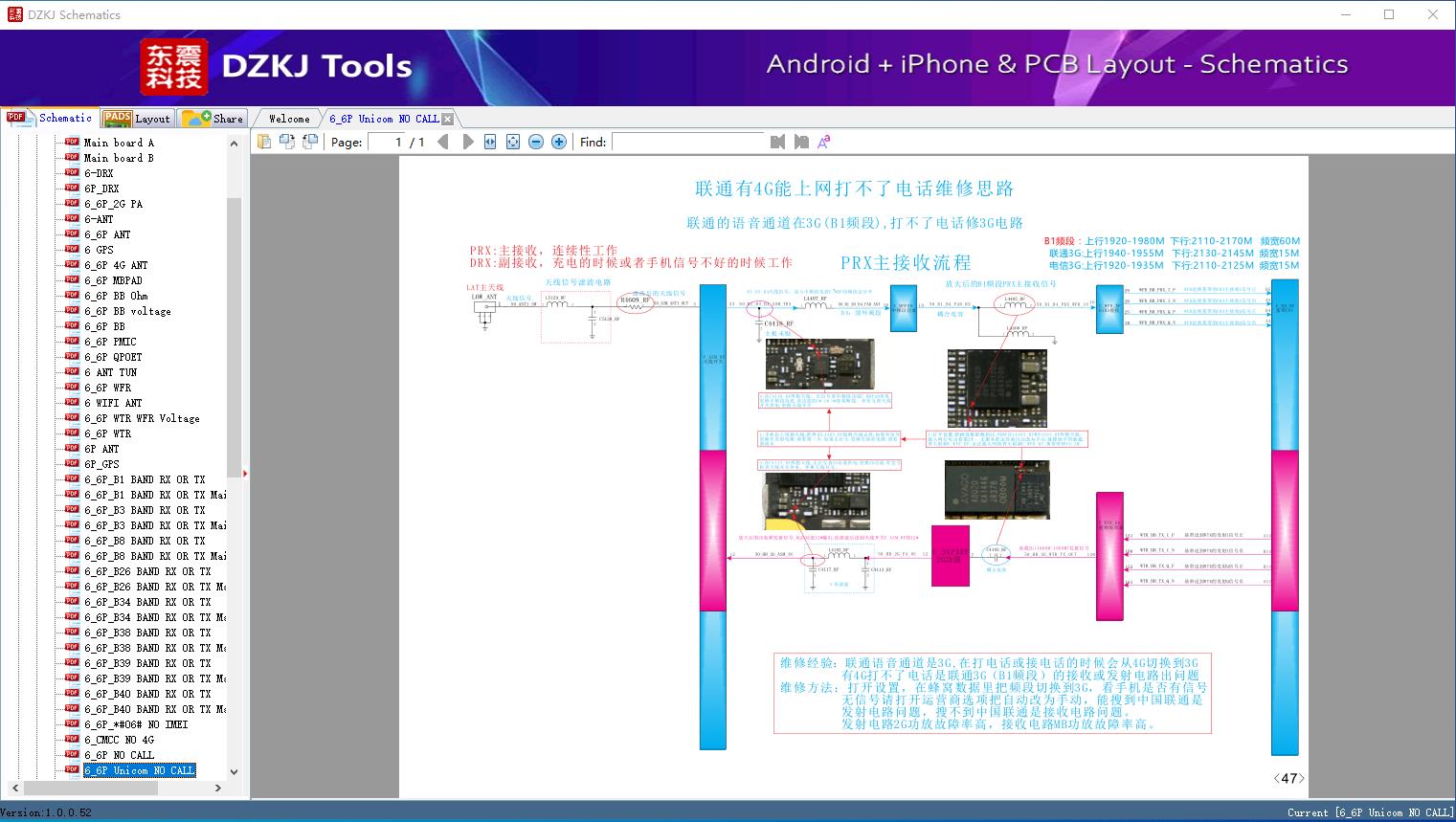Close the 6_6P Unicom NO CALL tab
This screenshot has width=1456, height=822.
pos(447,119)
